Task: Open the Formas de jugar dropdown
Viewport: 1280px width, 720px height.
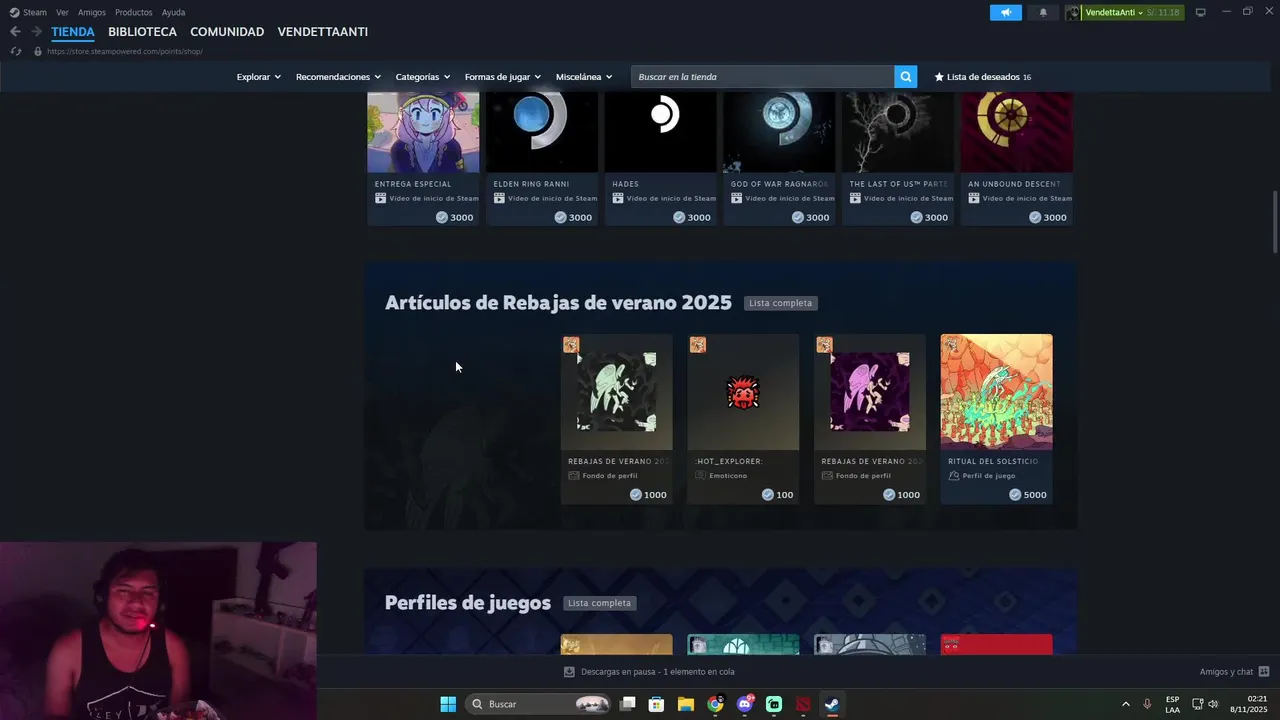Action: coord(502,77)
